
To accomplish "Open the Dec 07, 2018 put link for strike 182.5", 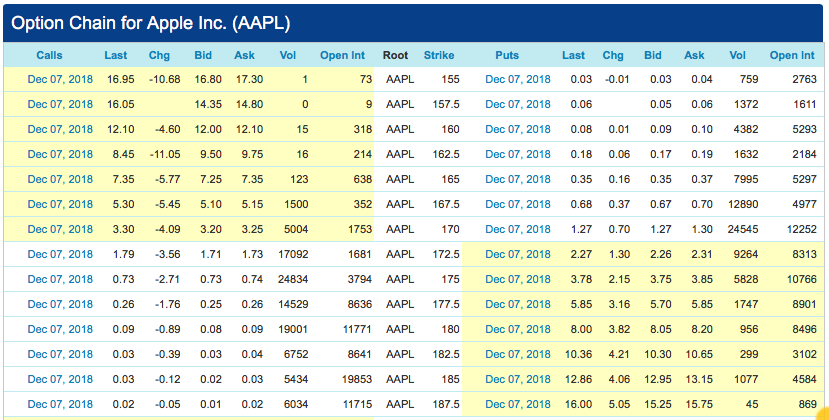I will 518,354.
